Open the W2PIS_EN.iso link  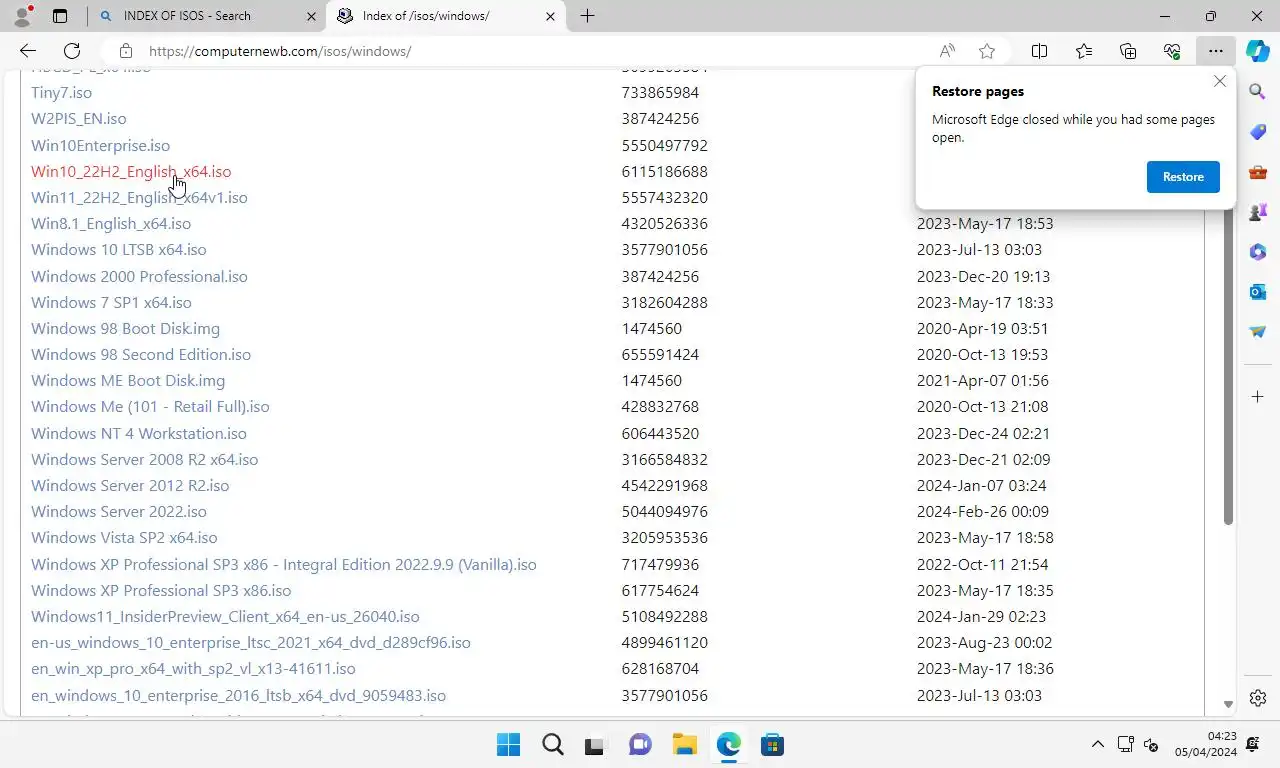[79, 118]
